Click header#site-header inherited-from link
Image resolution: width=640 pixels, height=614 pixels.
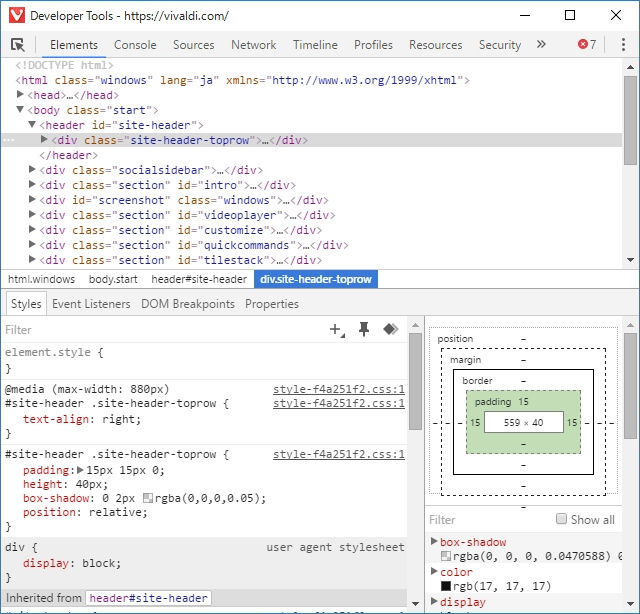click(x=149, y=598)
